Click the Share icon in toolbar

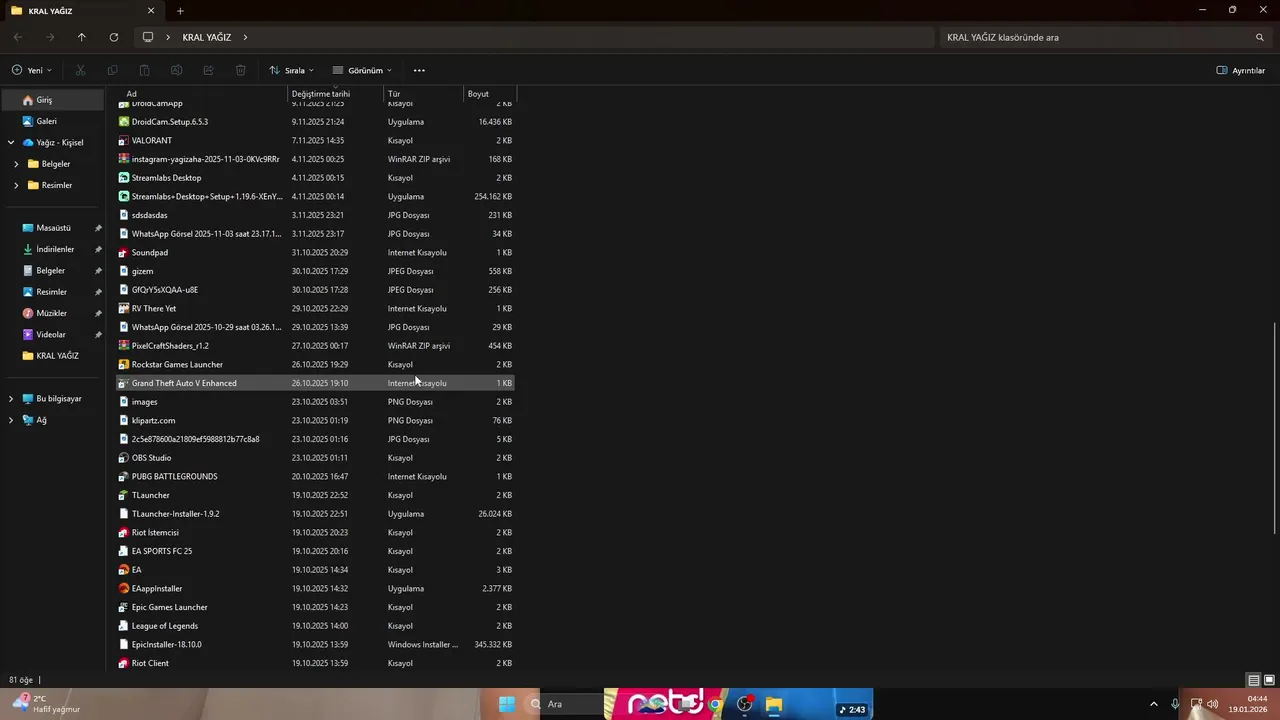[208, 70]
